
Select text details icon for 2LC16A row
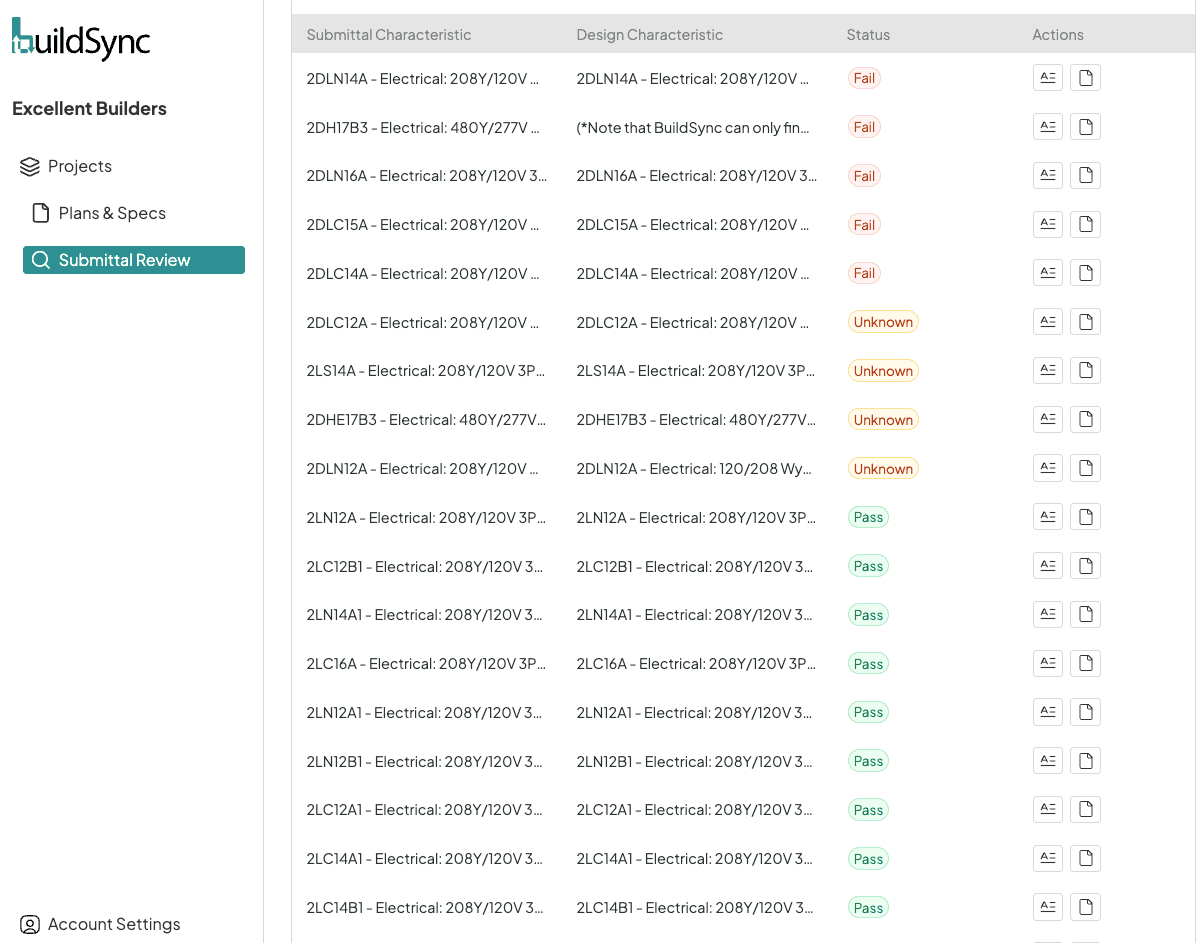tap(1048, 664)
